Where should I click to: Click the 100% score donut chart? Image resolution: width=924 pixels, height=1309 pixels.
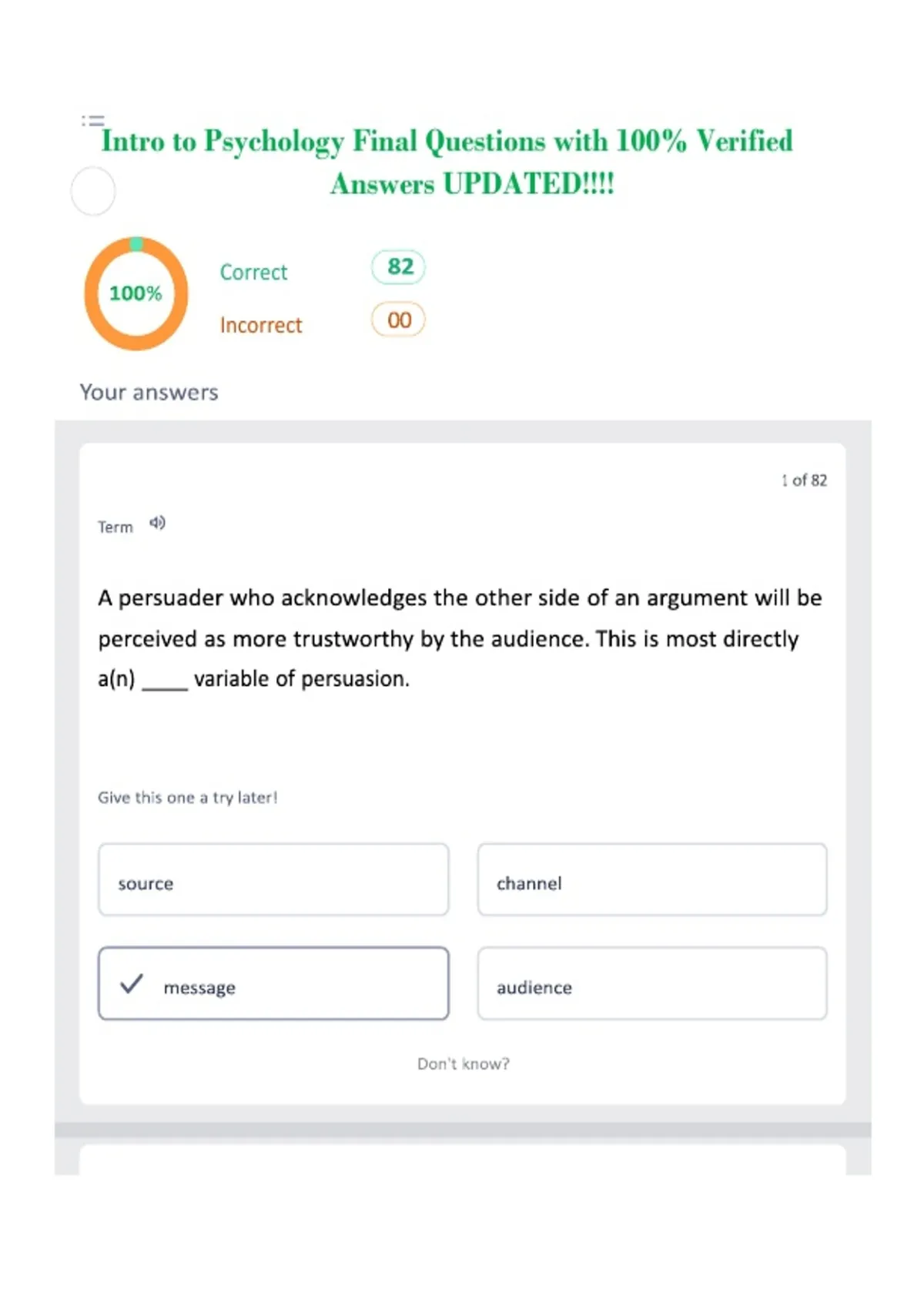(136, 293)
